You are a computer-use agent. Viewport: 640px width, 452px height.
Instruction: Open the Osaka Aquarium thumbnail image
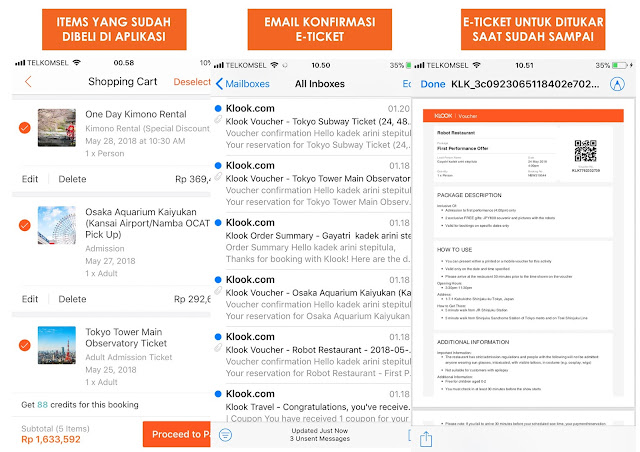tap(57, 225)
